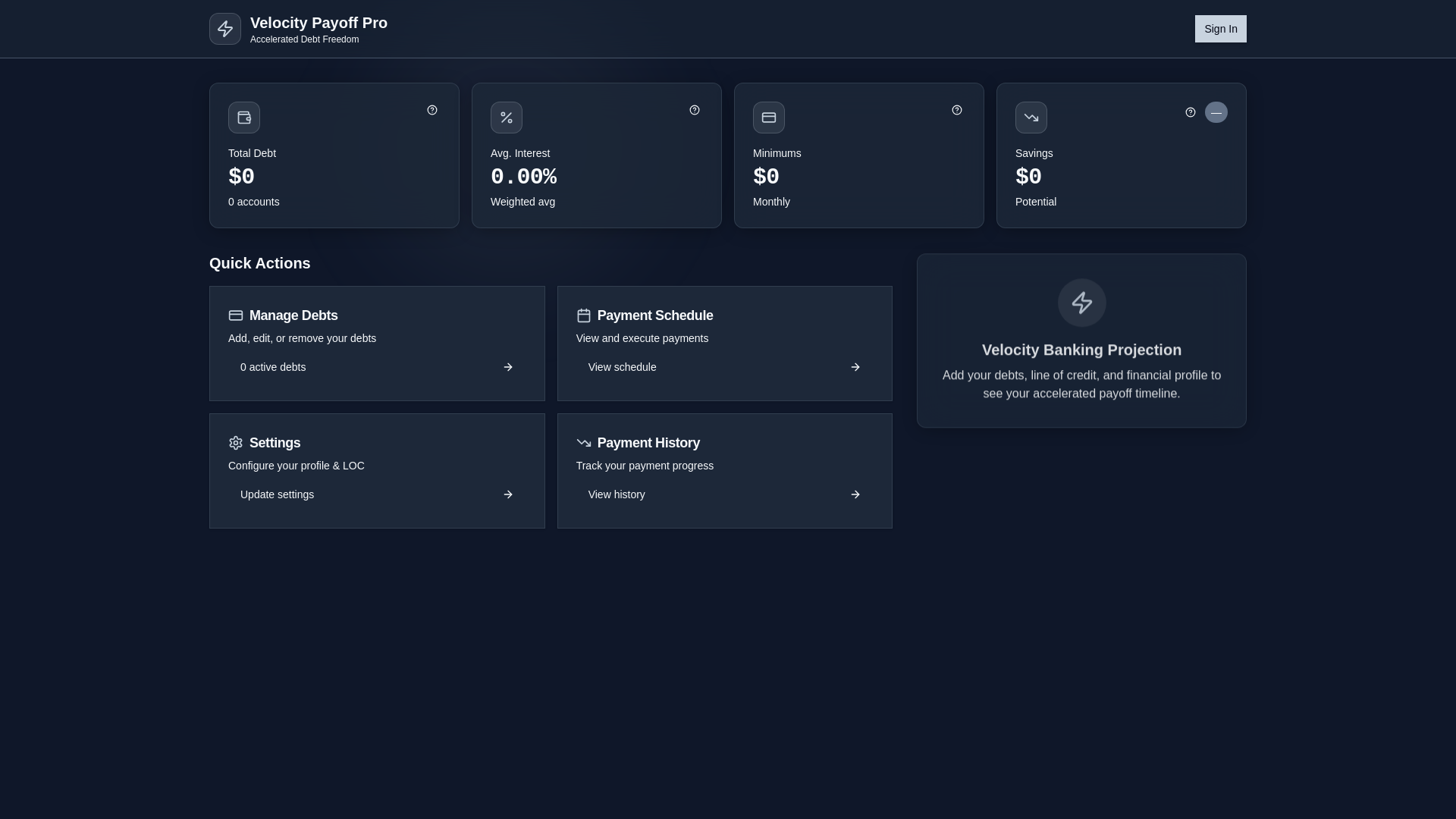Click the Potential label under Savings
Image resolution: width=1456 pixels, height=819 pixels.
coord(1036,202)
